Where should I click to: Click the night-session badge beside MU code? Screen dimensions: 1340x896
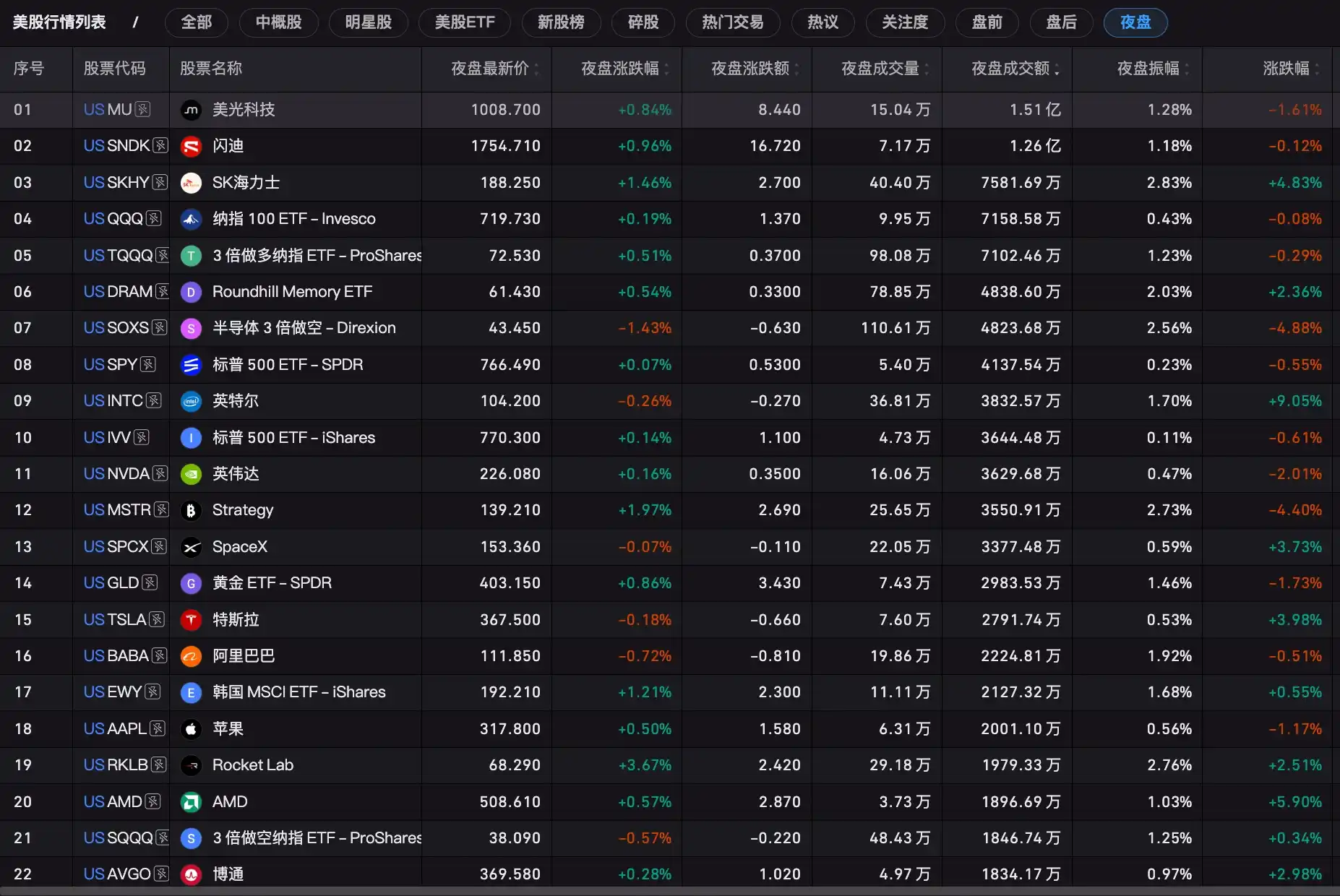coord(143,109)
